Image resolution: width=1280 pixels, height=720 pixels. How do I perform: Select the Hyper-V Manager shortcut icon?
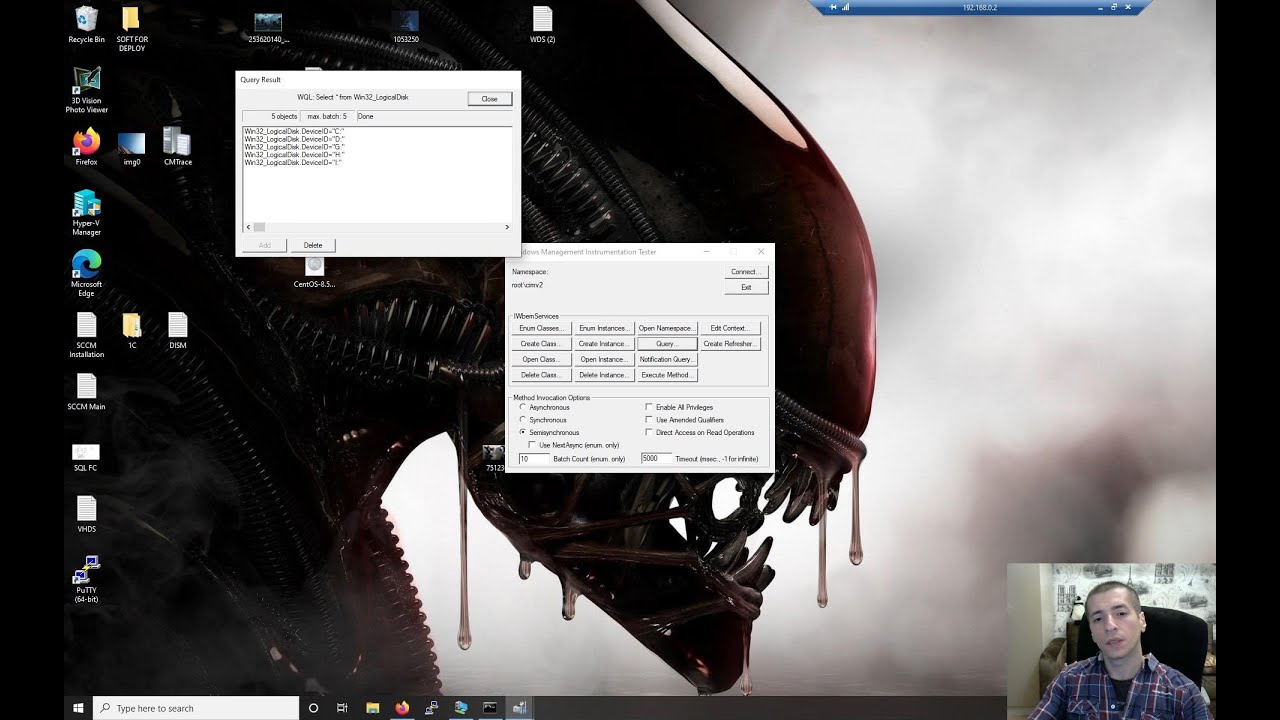coord(86,213)
